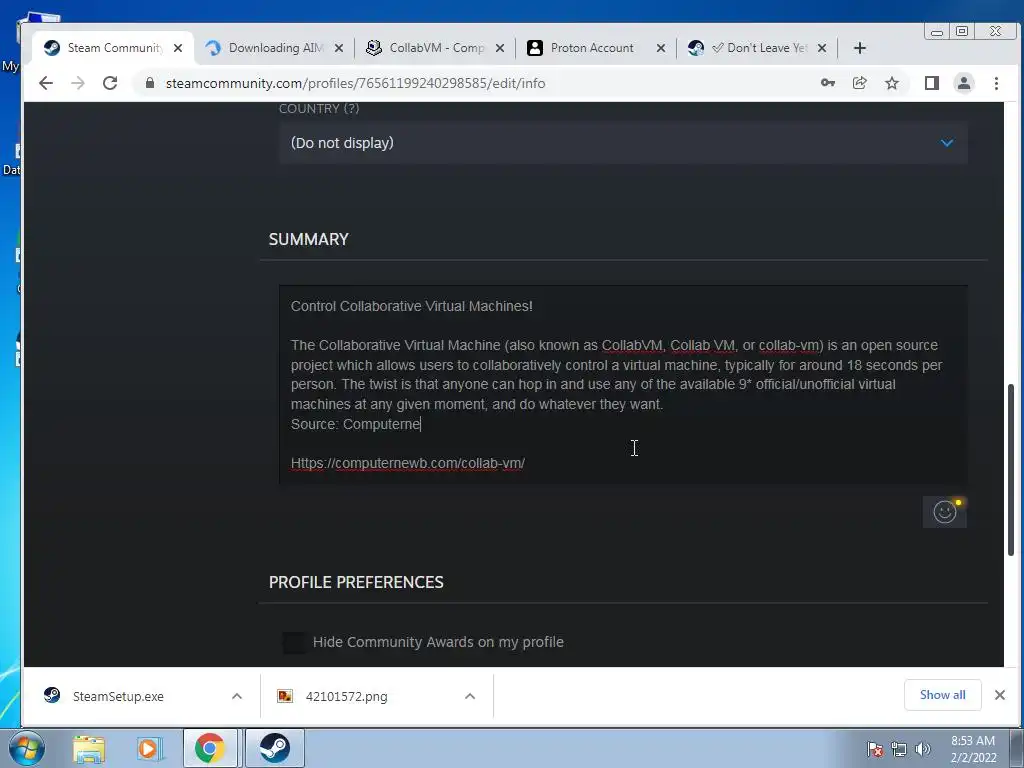Image resolution: width=1024 pixels, height=768 pixels.
Task: Switch to the CollabVM tab
Action: (436, 48)
